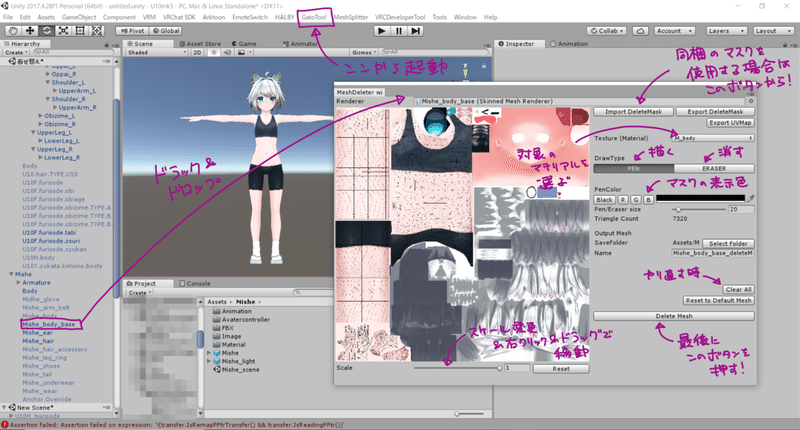Open the Shaded draw mode dropdown
The image size is (800, 430).
coord(157,52)
